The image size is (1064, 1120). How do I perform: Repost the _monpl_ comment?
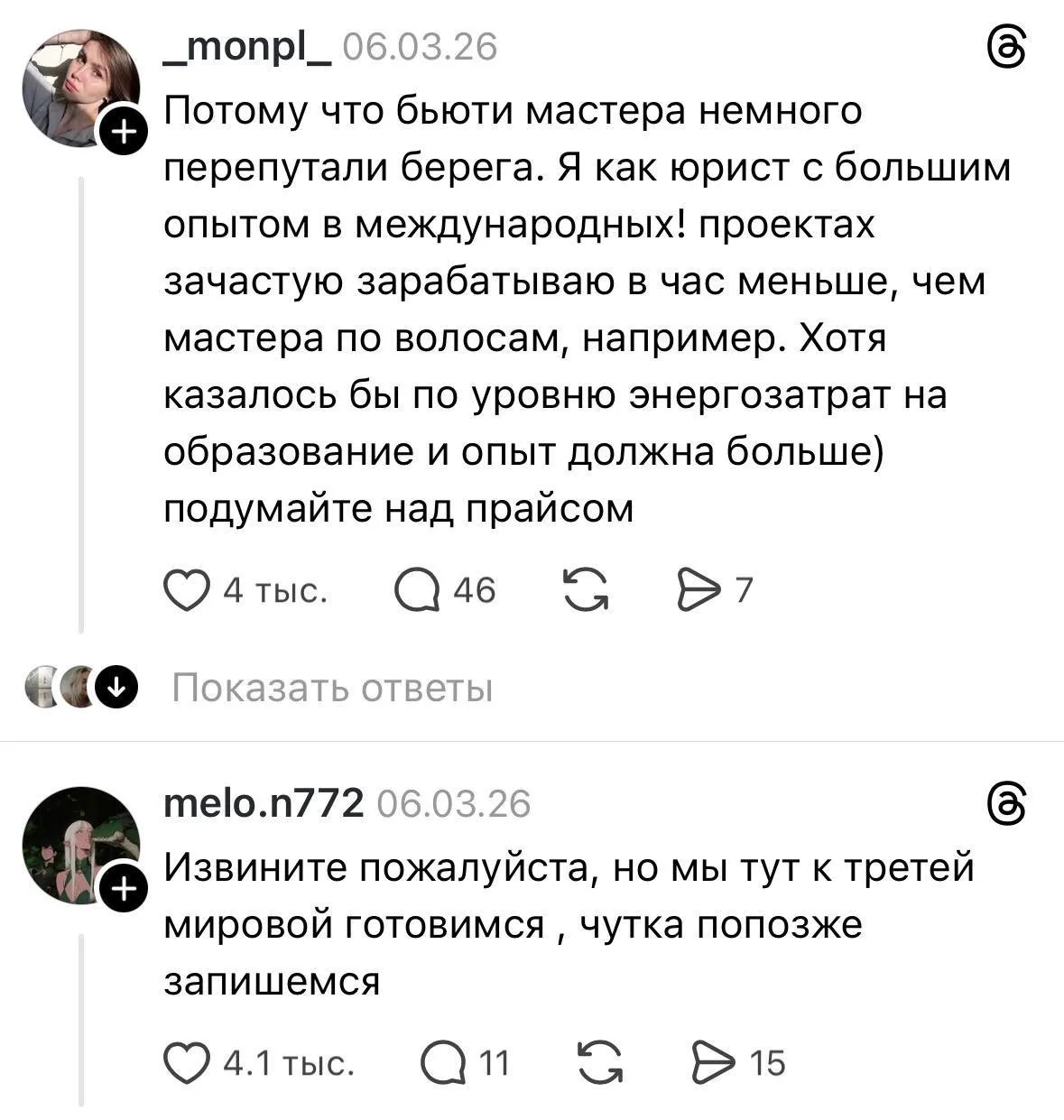coord(586,591)
